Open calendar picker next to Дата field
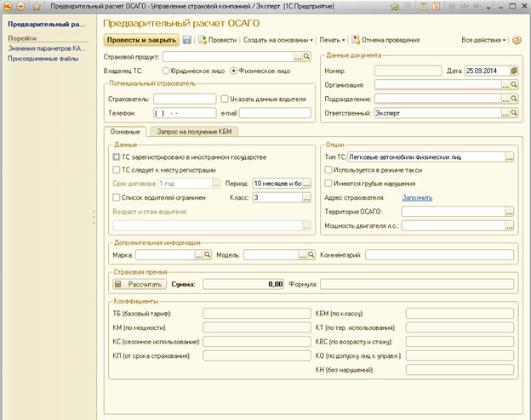531x420 pixels. point(514,71)
